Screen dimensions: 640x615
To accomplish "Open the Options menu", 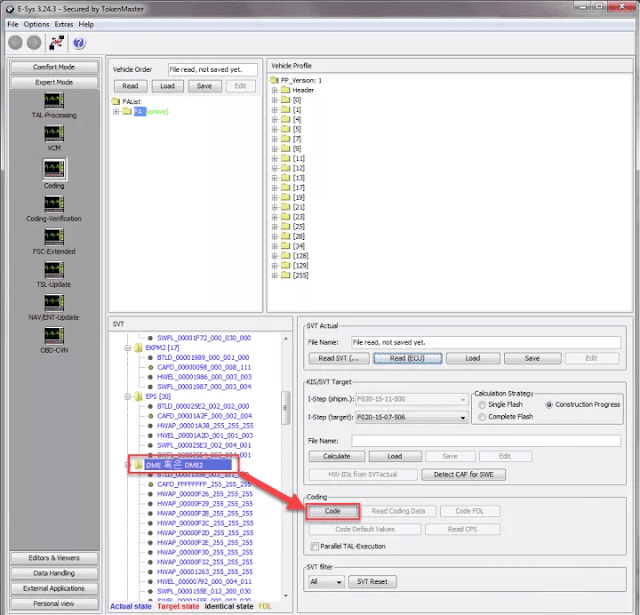I will 36,24.
